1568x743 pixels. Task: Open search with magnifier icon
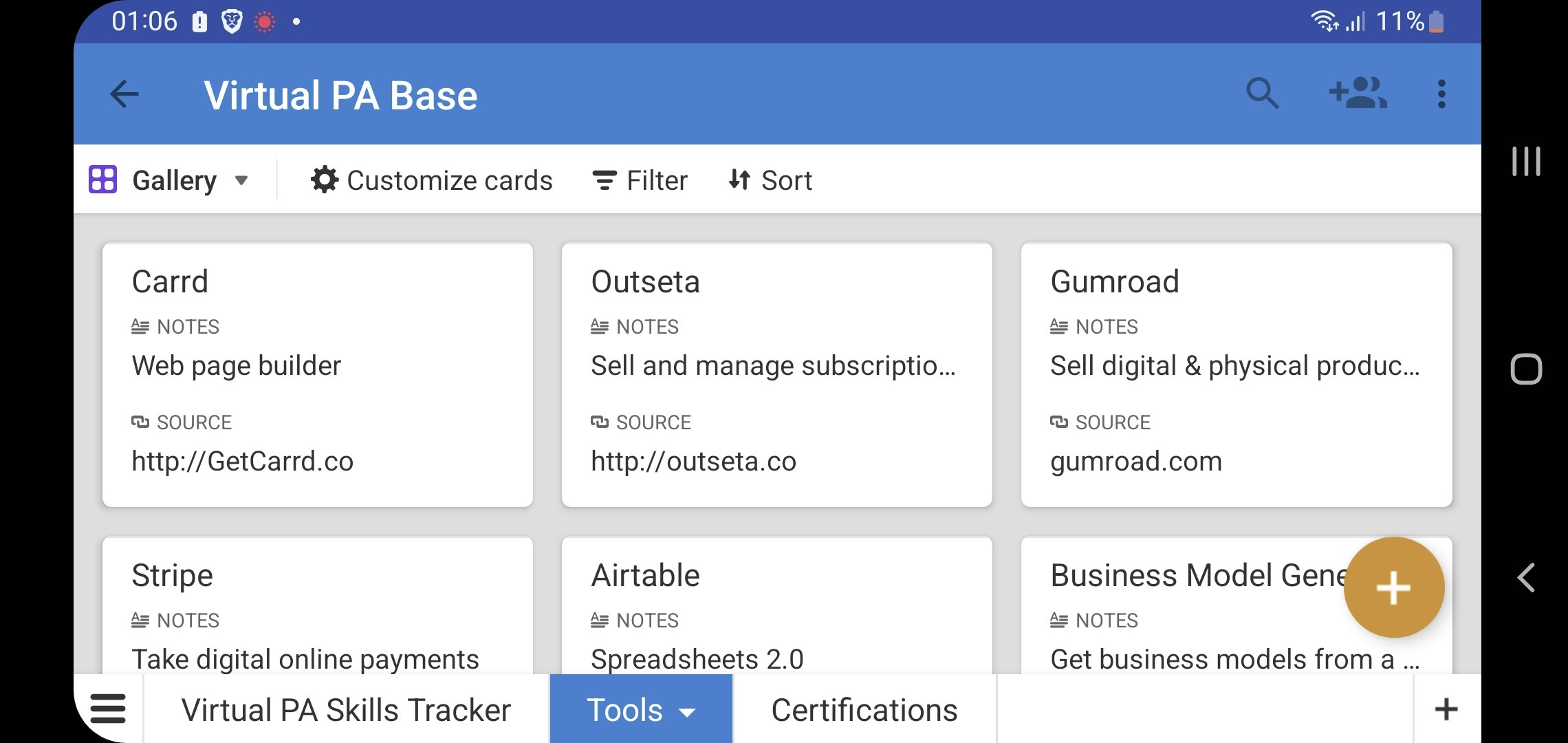pos(1263,94)
